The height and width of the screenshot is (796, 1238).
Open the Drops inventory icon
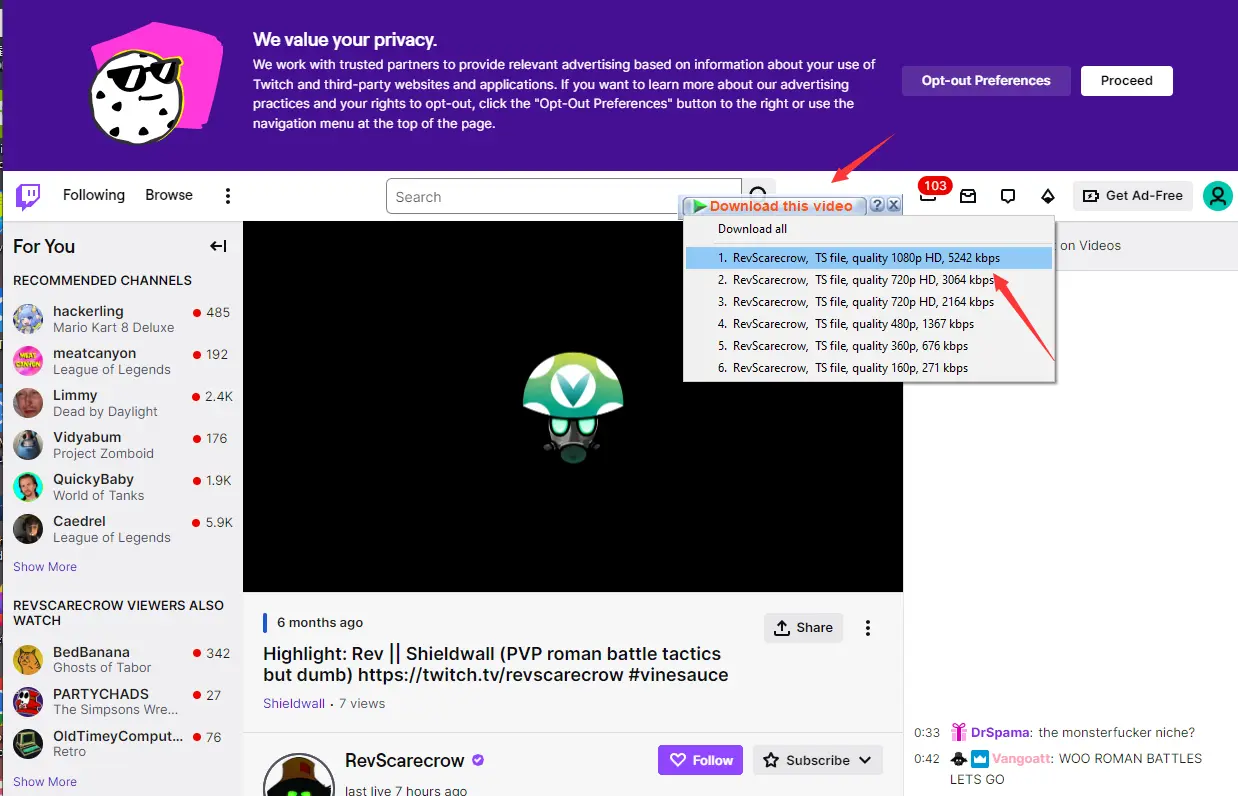coord(1047,195)
